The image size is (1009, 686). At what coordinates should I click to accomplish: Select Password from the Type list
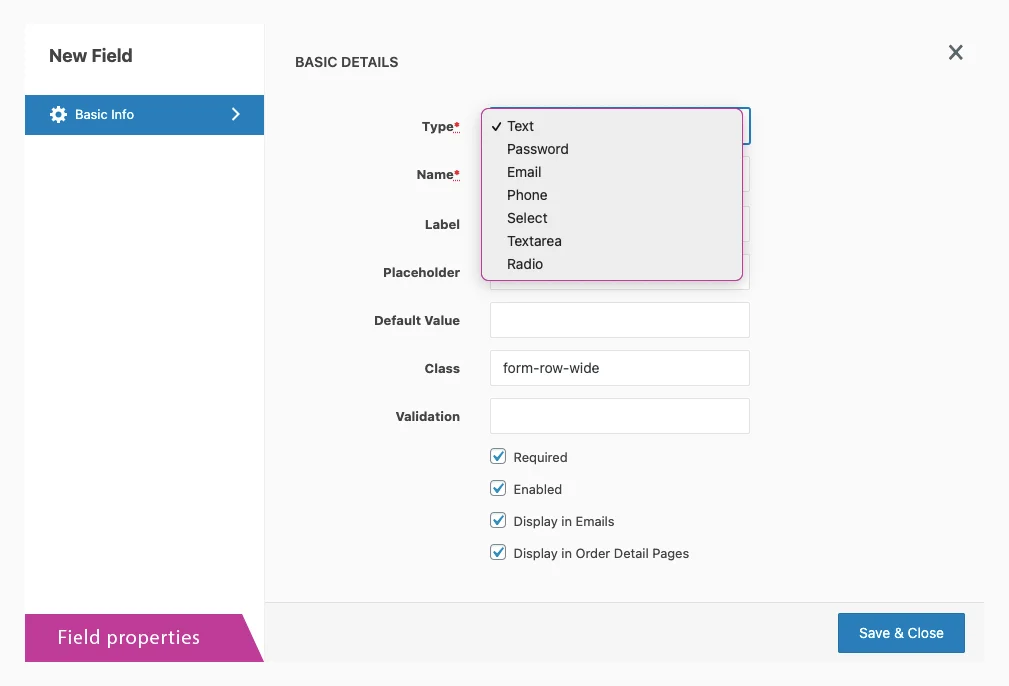[x=538, y=149]
